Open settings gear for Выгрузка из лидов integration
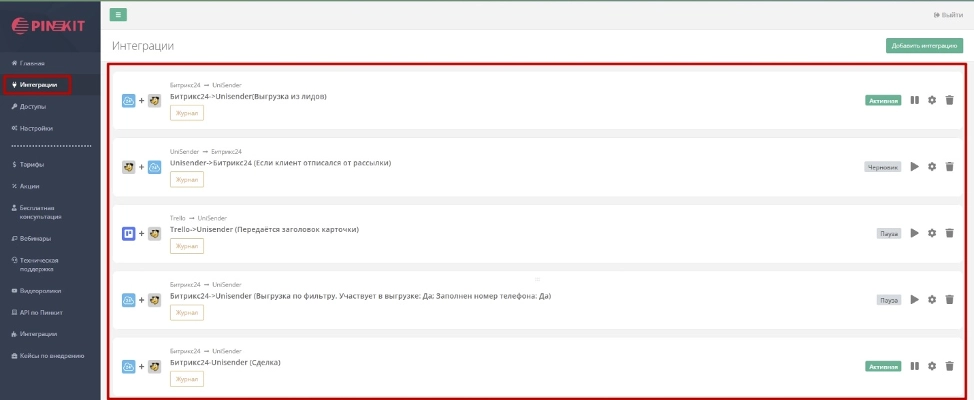This screenshot has height=400, width=974. (932, 100)
